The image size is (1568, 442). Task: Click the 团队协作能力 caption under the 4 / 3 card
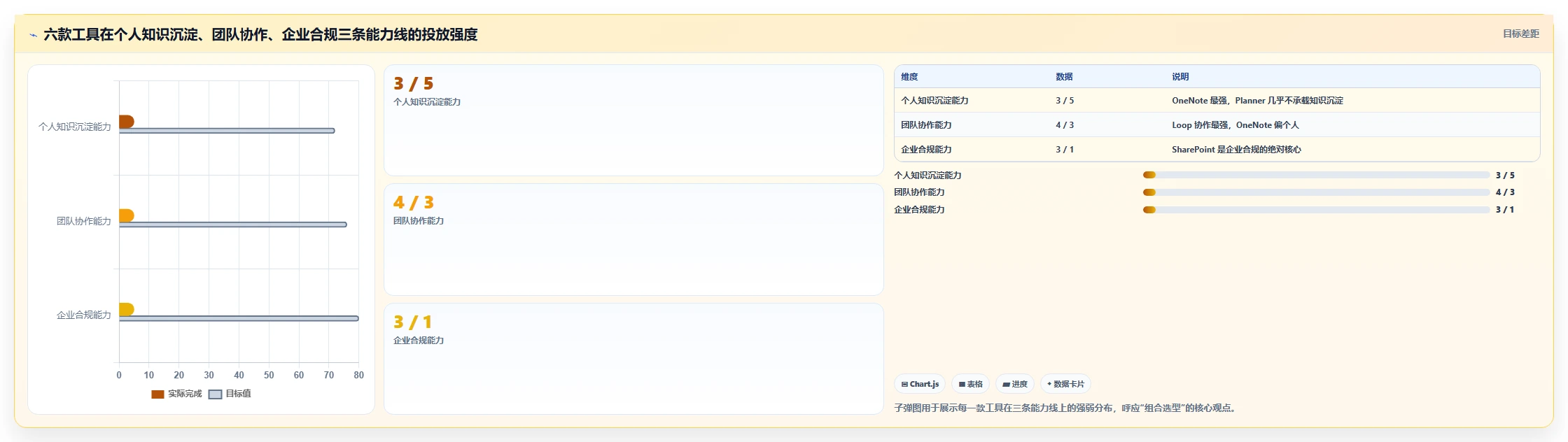click(x=419, y=220)
